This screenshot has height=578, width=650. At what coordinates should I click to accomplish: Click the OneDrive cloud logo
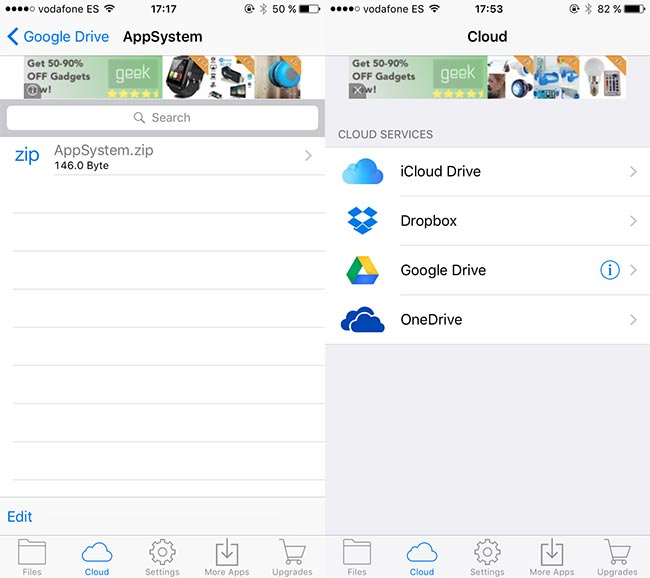pos(362,320)
